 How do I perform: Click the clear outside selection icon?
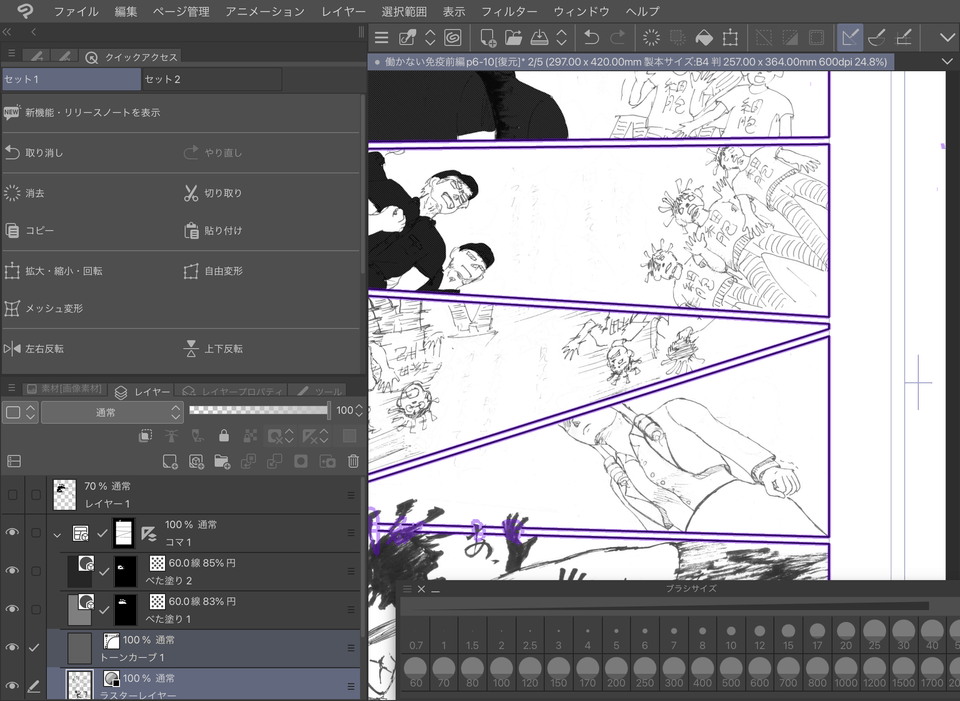pyautogui.click(x=677, y=38)
